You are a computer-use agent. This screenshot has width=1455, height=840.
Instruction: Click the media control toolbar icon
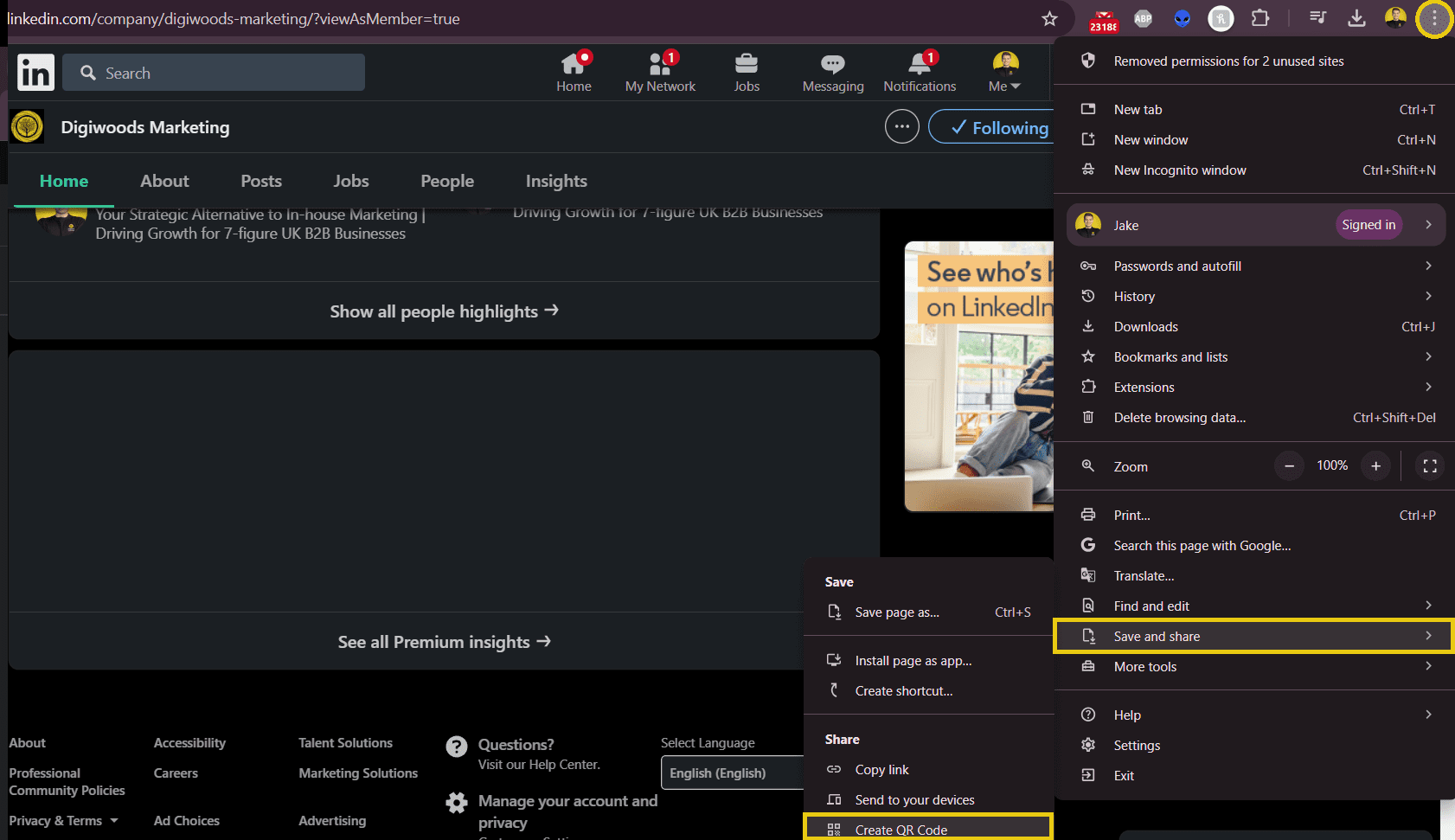point(1317,17)
